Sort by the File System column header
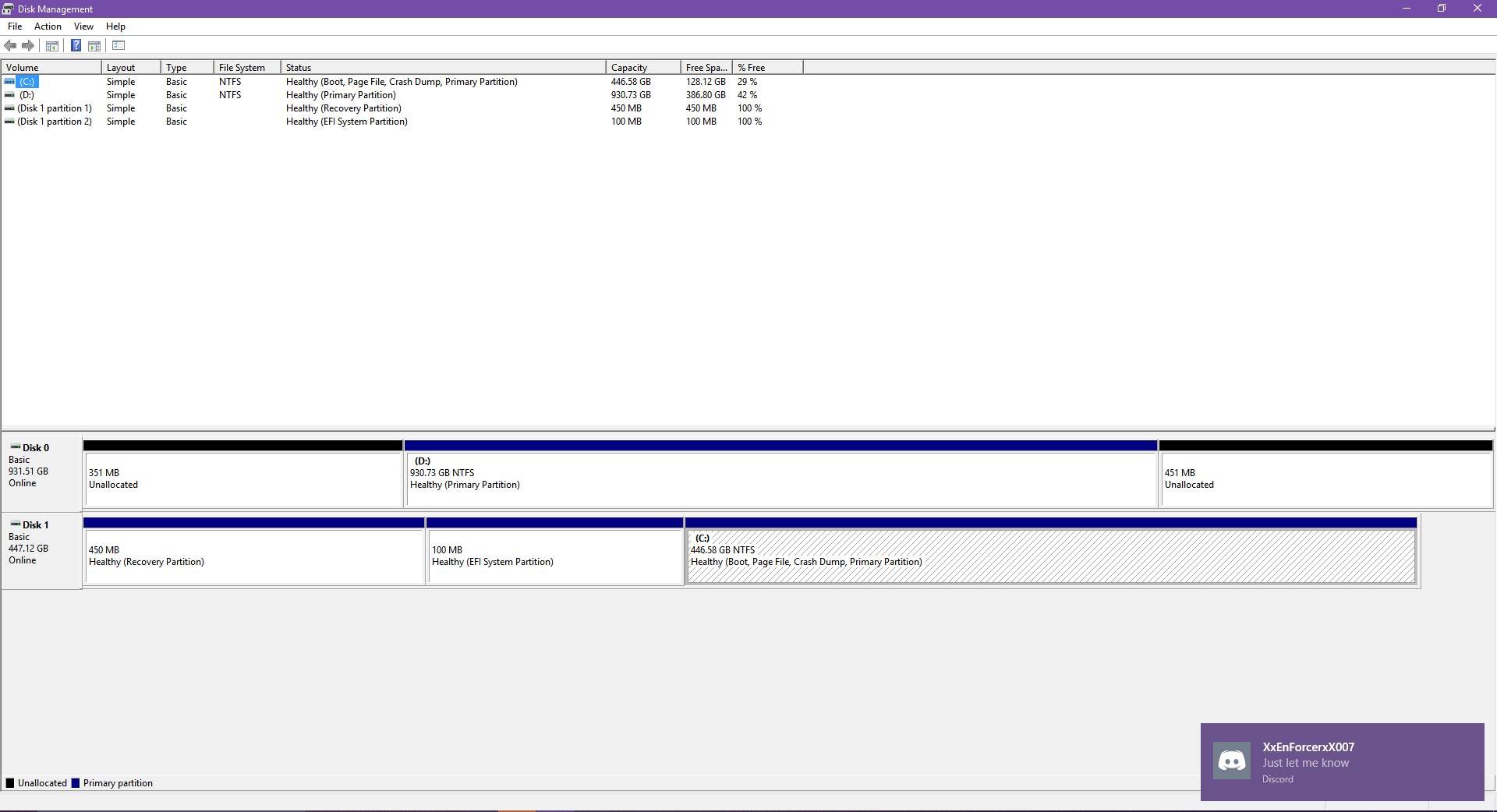The image size is (1497, 812). pyautogui.click(x=247, y=68)
